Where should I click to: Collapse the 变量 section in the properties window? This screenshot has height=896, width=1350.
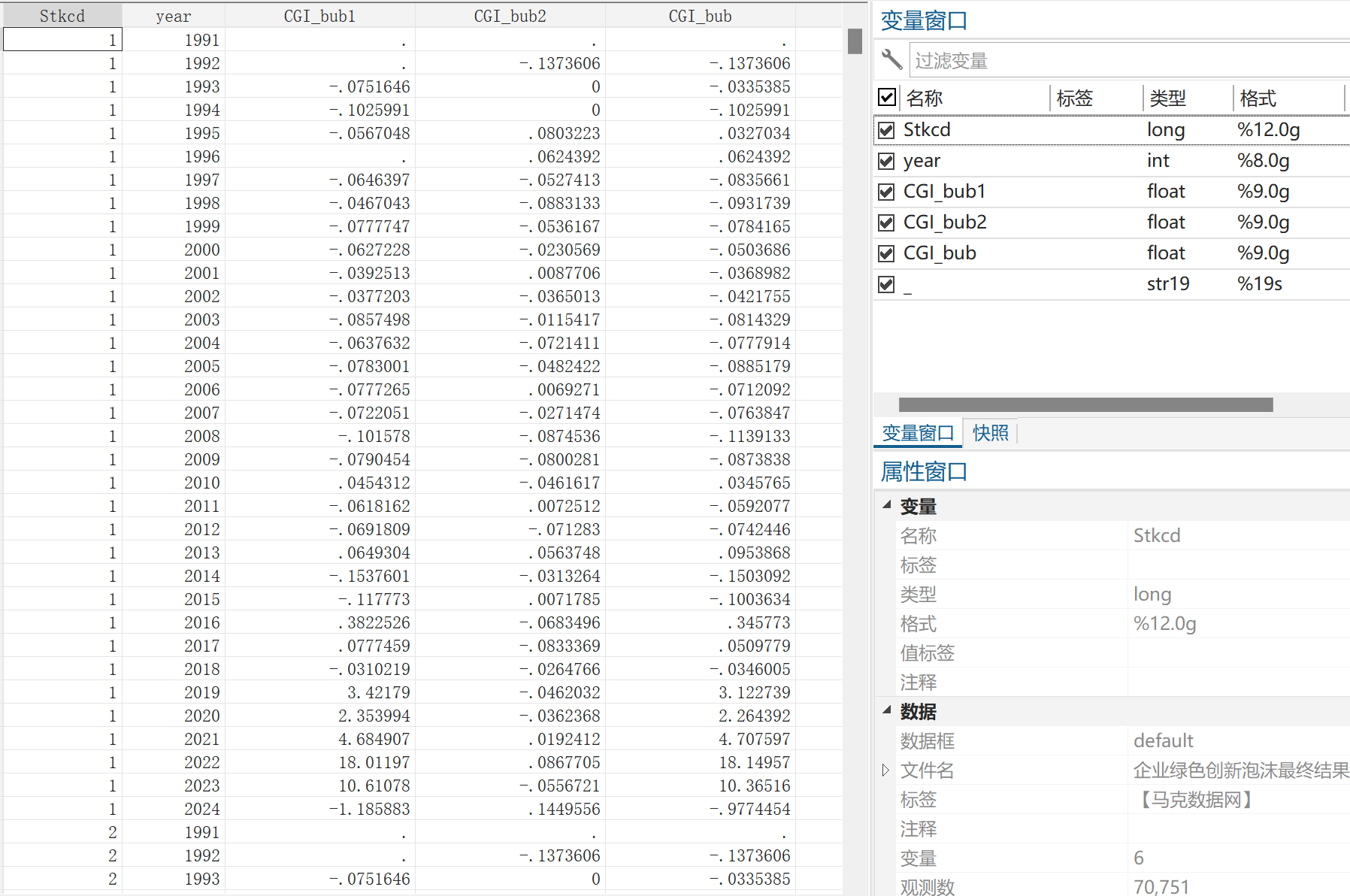click(887, 505)
